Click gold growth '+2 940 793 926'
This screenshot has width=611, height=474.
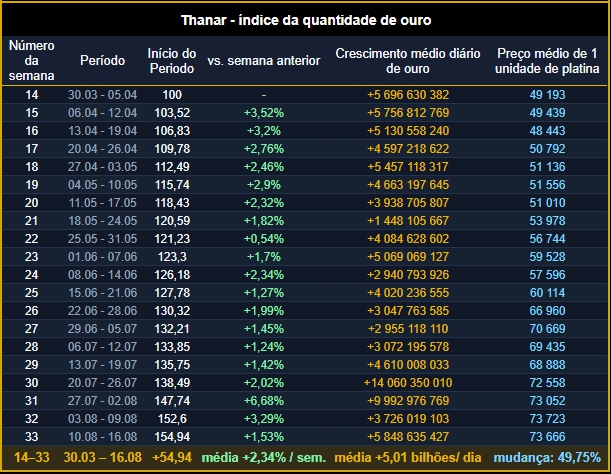coord(408,275)
